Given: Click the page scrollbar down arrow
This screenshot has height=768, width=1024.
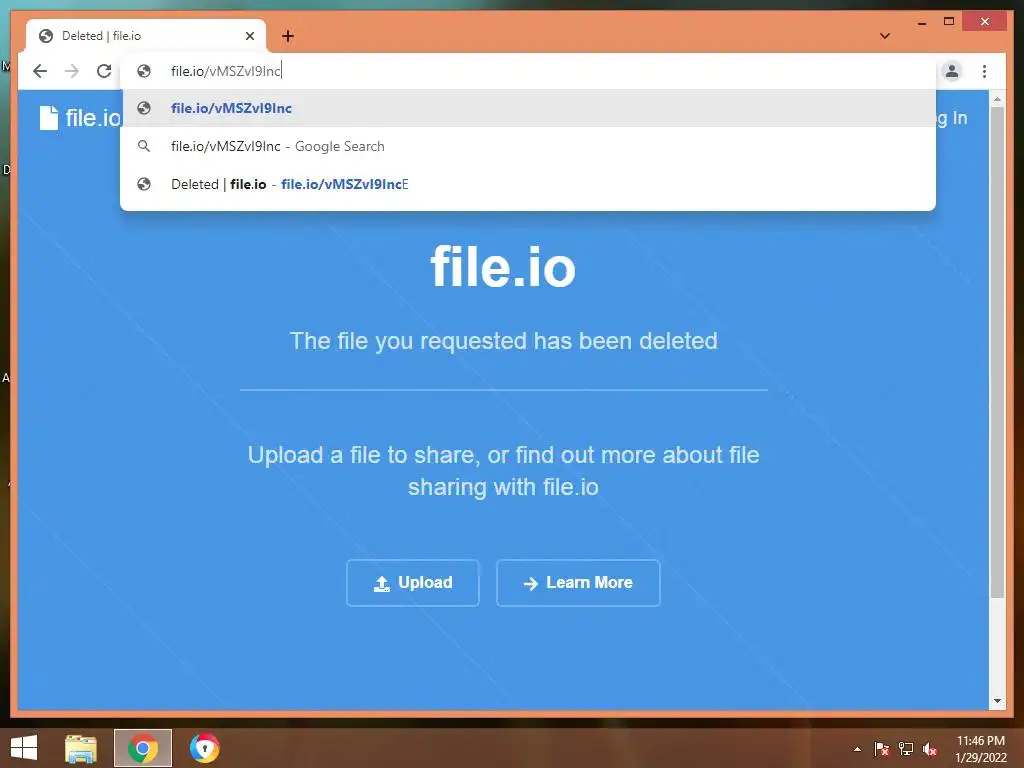Looking at the screenshot, I should tap(997, 701).
